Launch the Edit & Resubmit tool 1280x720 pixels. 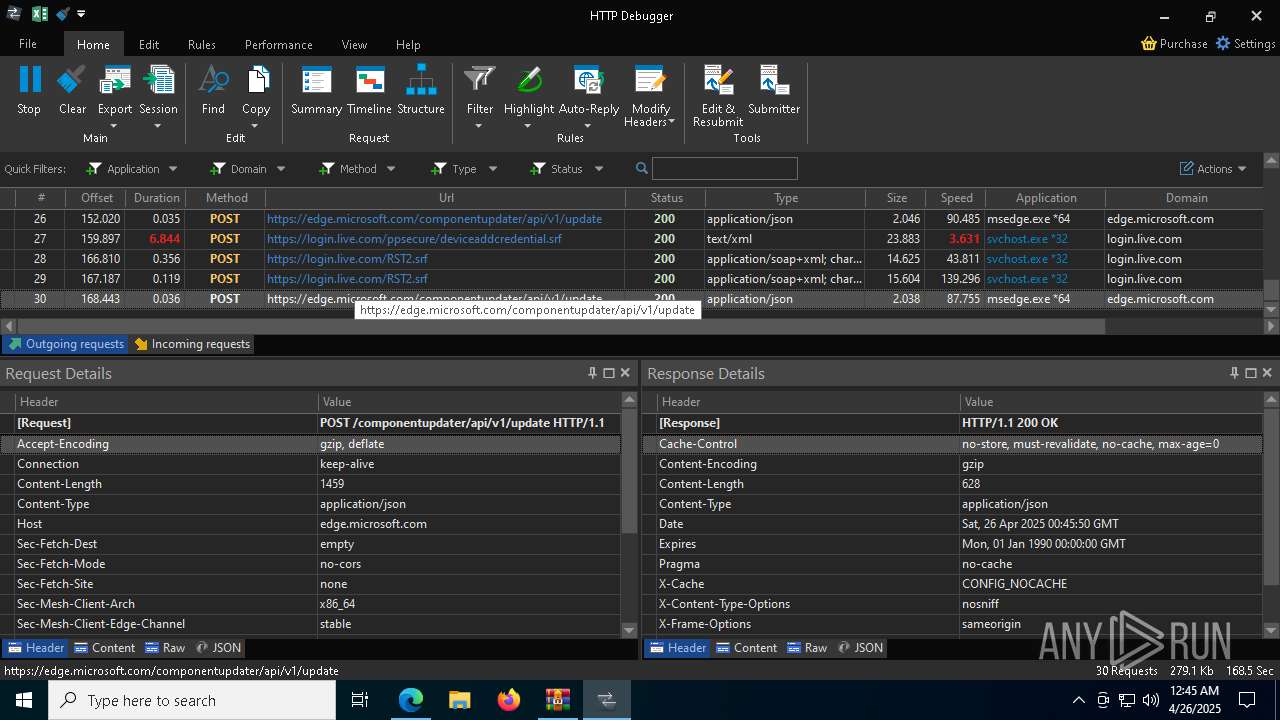click(718, 96)
